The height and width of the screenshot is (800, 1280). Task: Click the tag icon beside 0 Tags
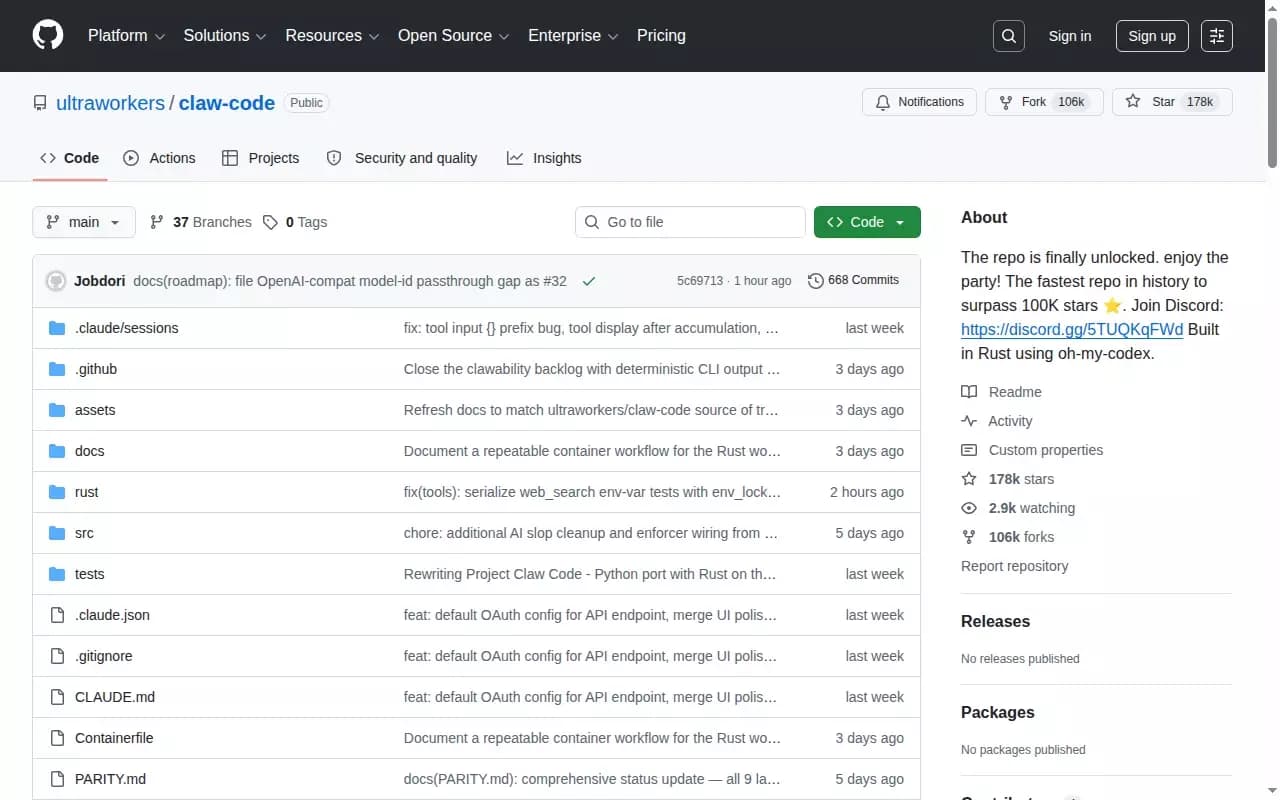point(270,222)
